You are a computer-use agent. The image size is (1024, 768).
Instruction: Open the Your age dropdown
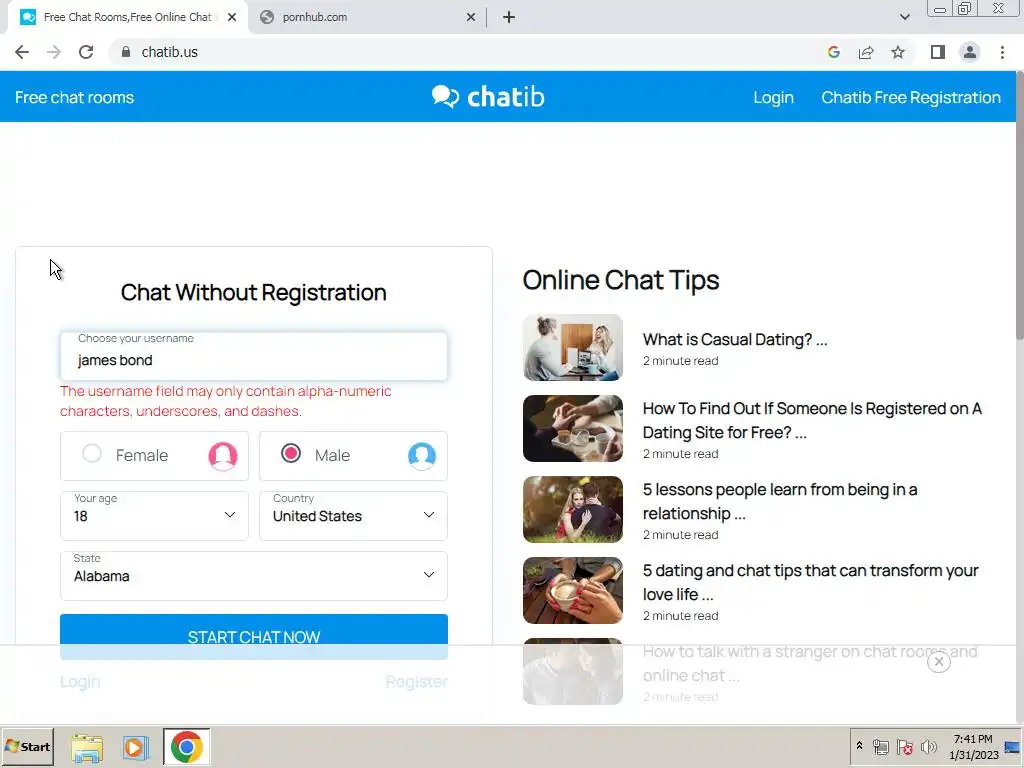(154, 516)
